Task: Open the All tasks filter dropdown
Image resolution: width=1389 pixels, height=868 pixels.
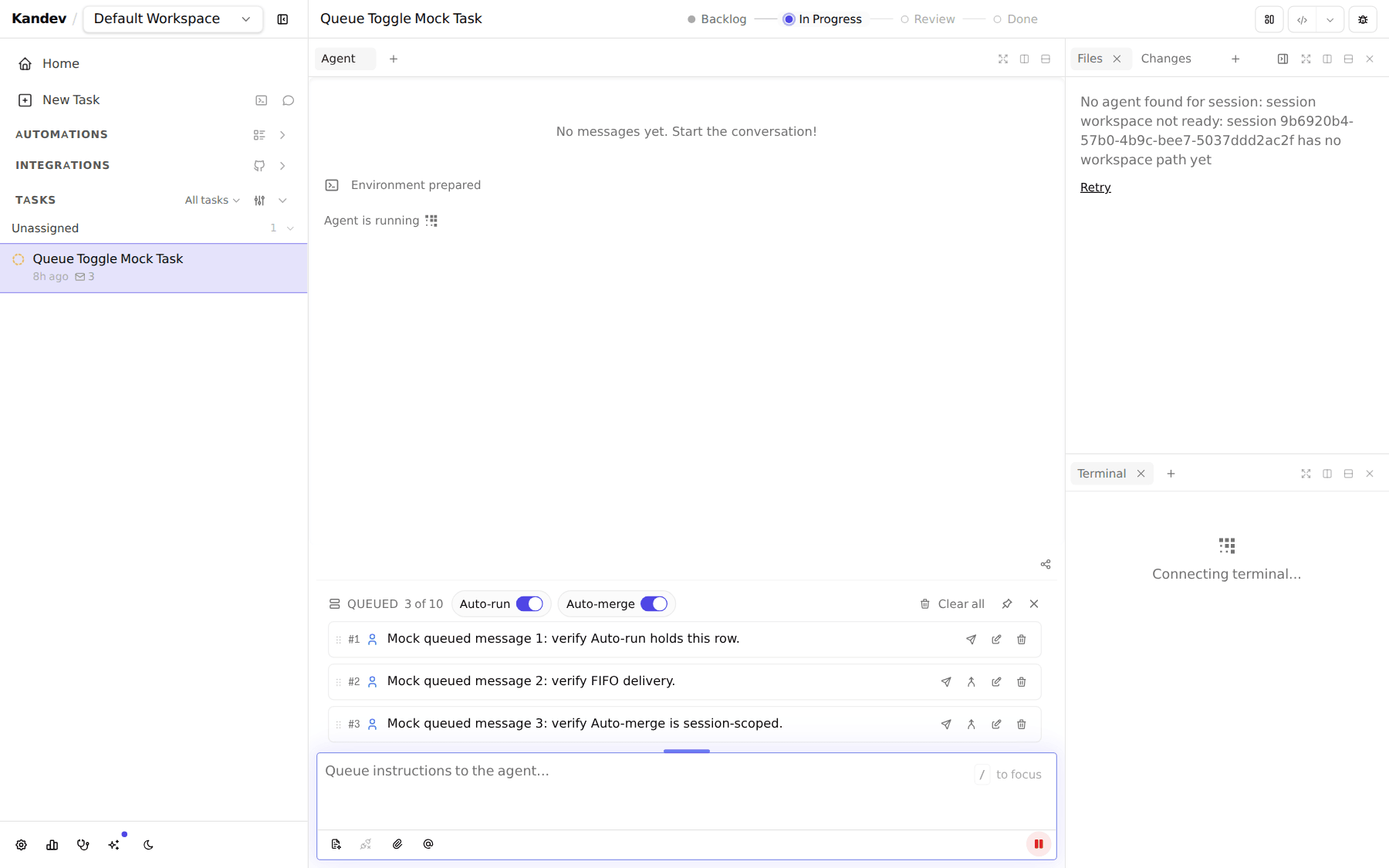Action: point(212,200)
